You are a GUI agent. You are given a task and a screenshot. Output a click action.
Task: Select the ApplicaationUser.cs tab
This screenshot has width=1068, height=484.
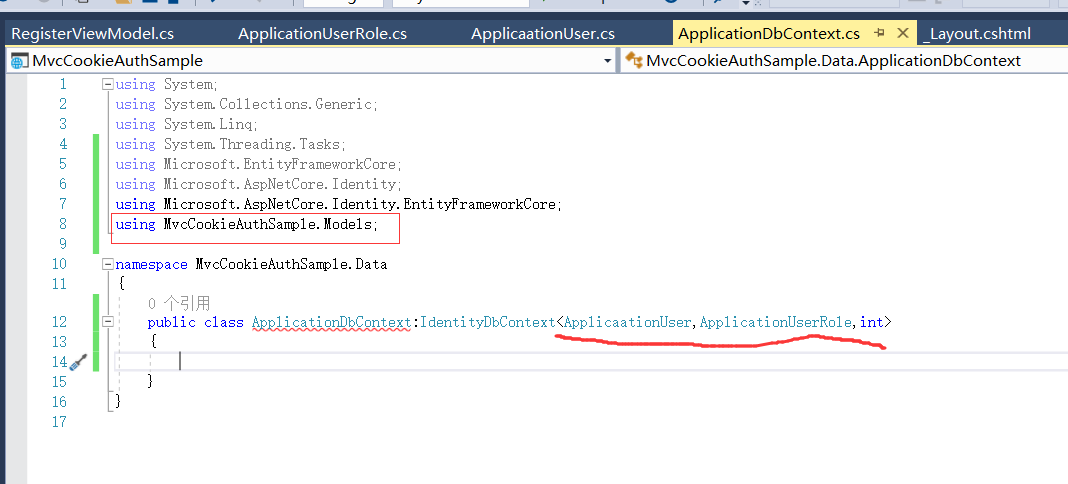(x=543, y=33)
